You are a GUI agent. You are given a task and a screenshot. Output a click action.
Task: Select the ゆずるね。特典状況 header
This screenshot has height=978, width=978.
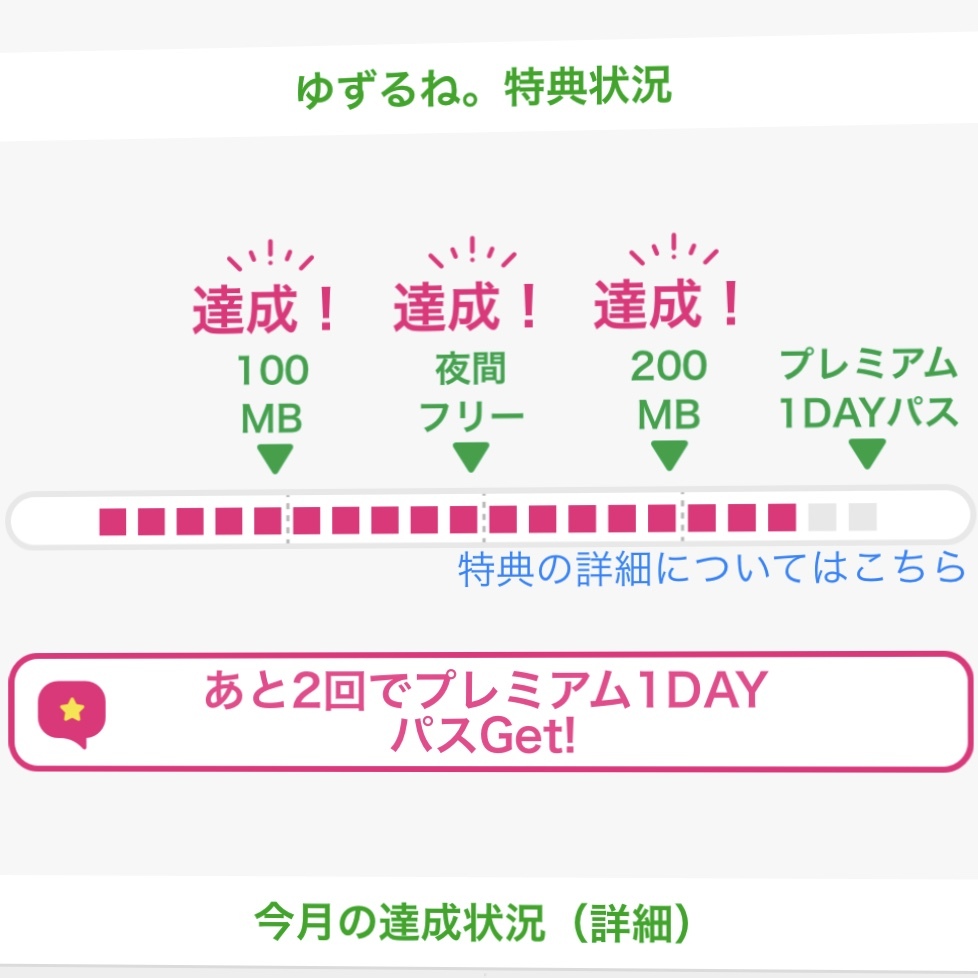(x=484, y=89)
